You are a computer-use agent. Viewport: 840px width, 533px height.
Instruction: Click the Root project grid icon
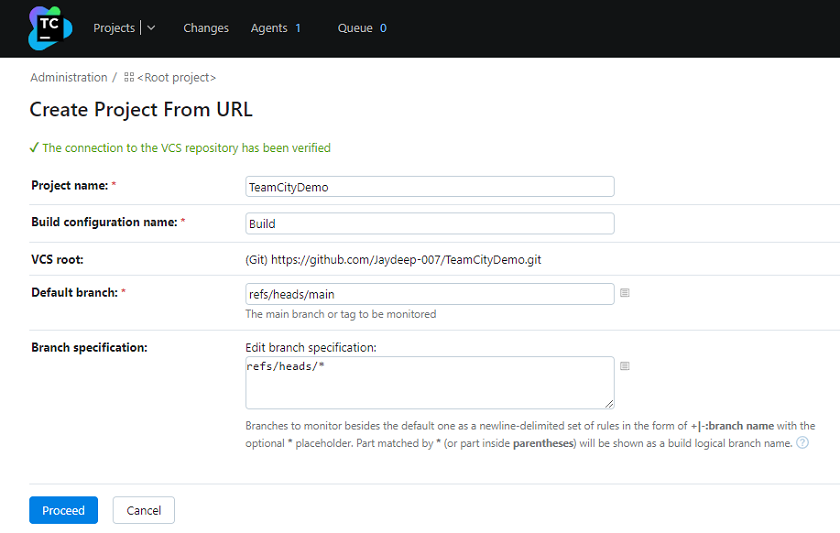129,78
